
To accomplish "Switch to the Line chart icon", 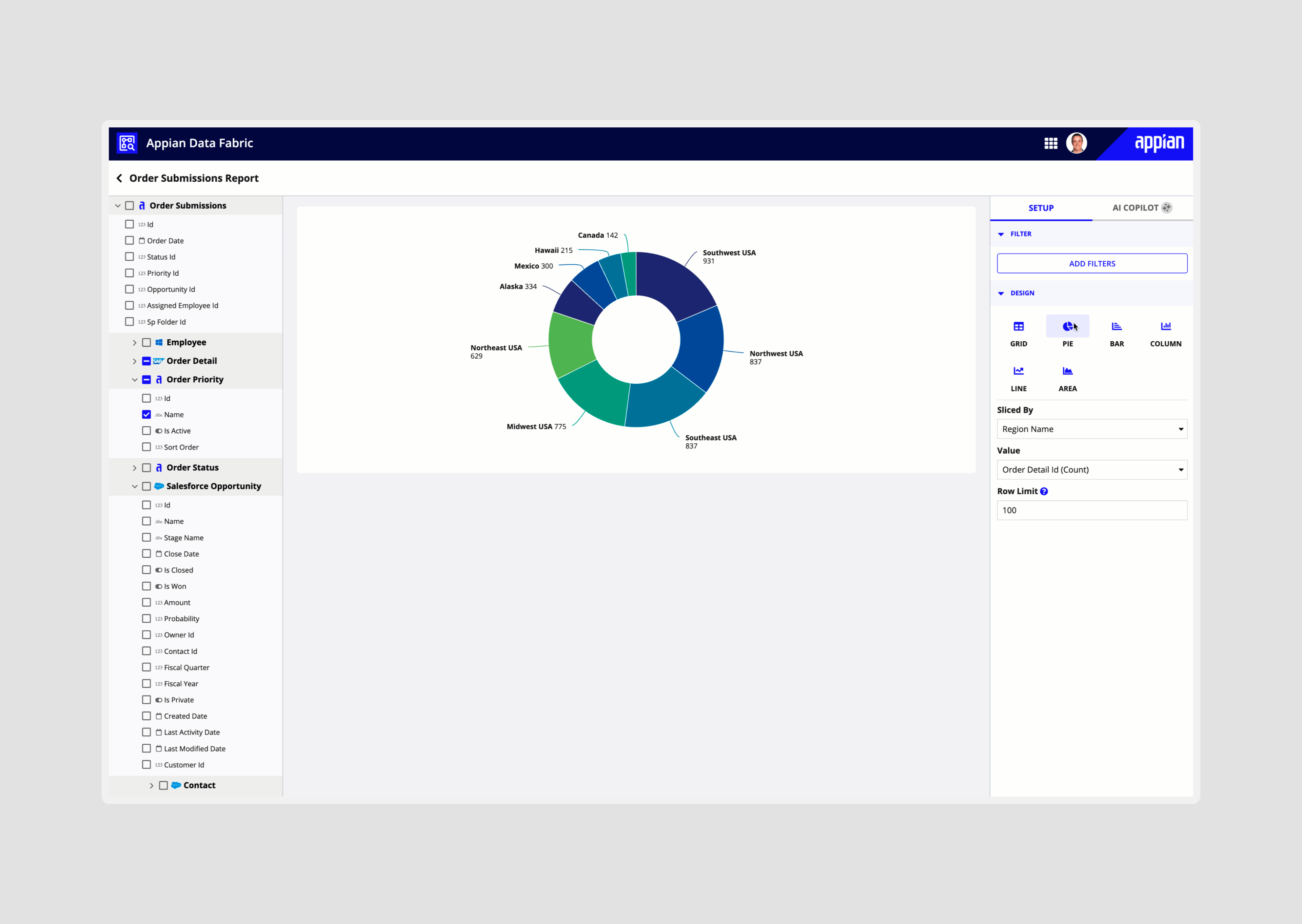I will (1018, 371).
